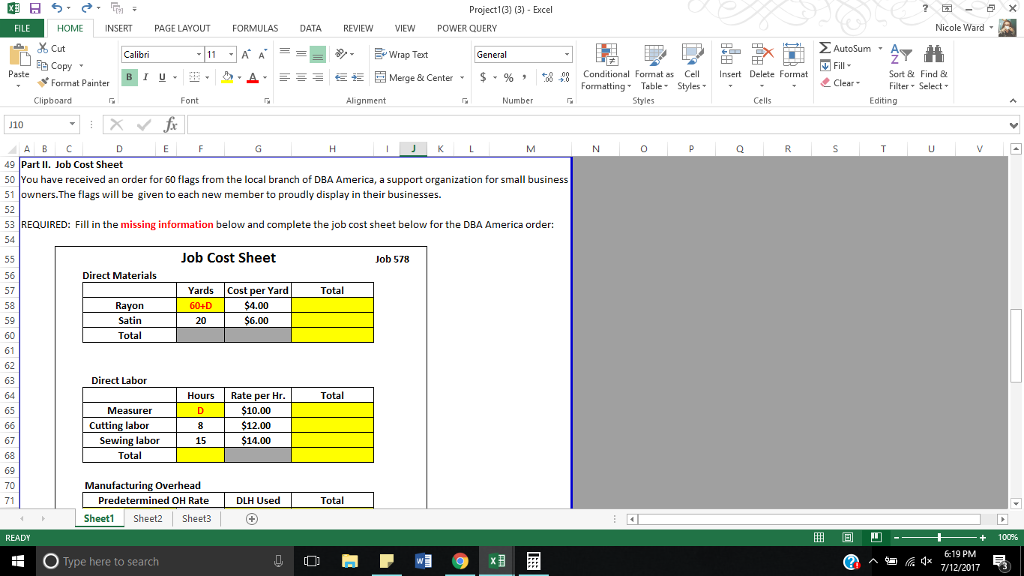Switch to the POWER QUERY ribbon tab
This screenshot has height=576, width=1024.
tap(466, 28)
